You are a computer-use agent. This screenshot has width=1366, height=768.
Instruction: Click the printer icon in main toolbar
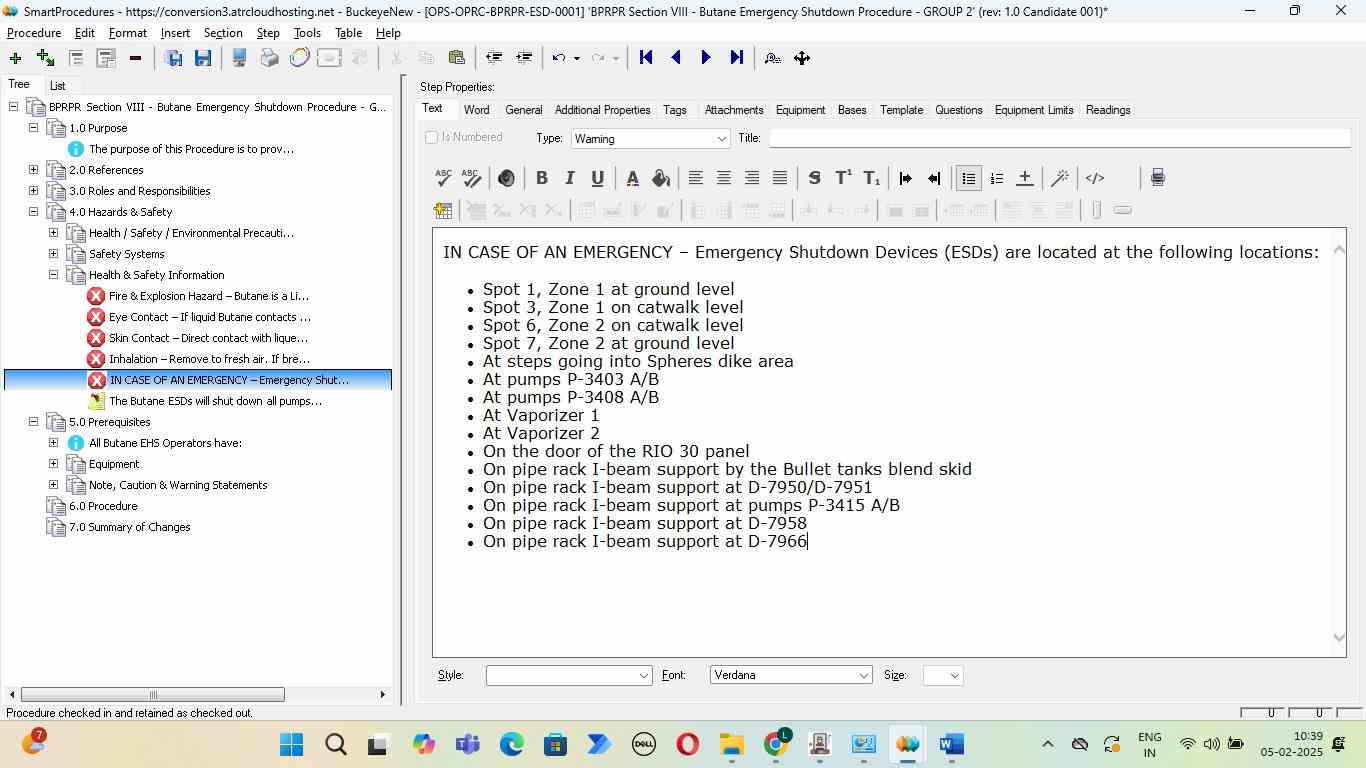(x=269, y=58)
